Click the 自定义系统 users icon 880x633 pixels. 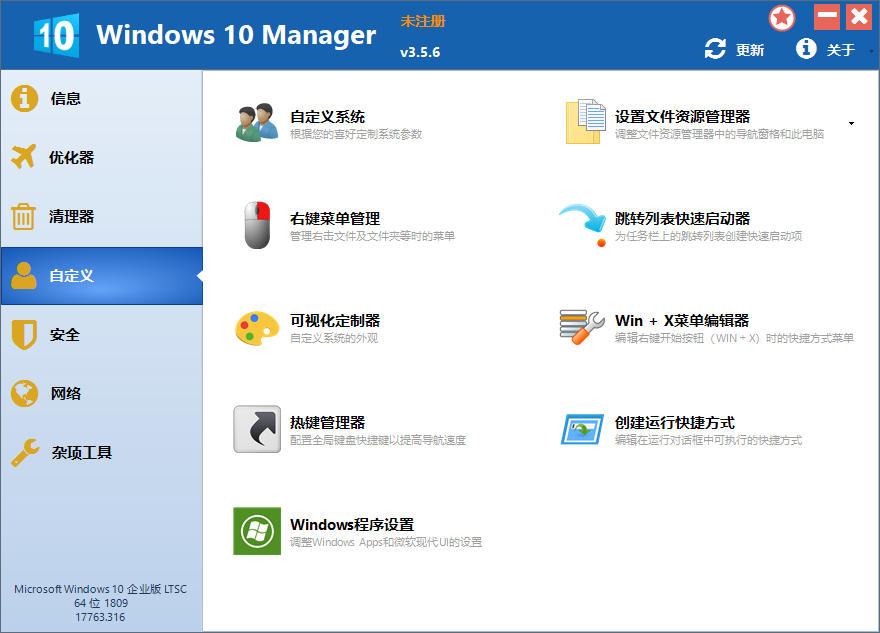[x=257, y=123]
